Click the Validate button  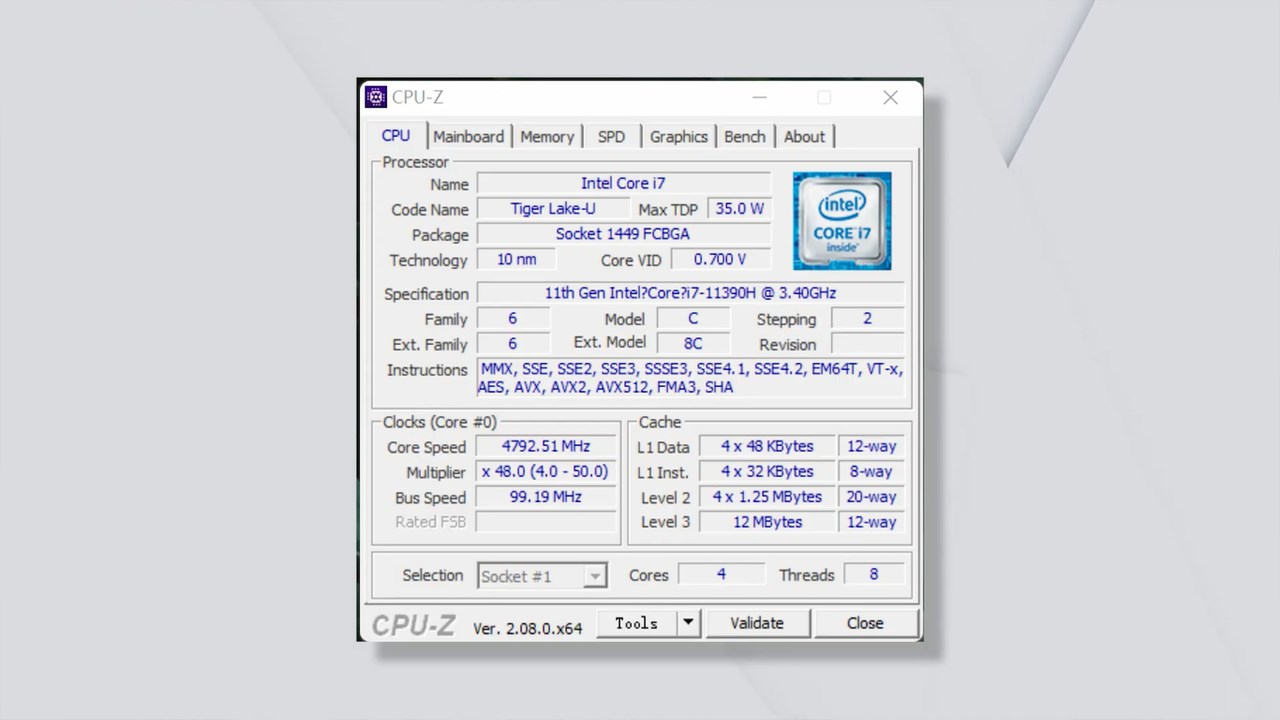click(x=757, y=623)
